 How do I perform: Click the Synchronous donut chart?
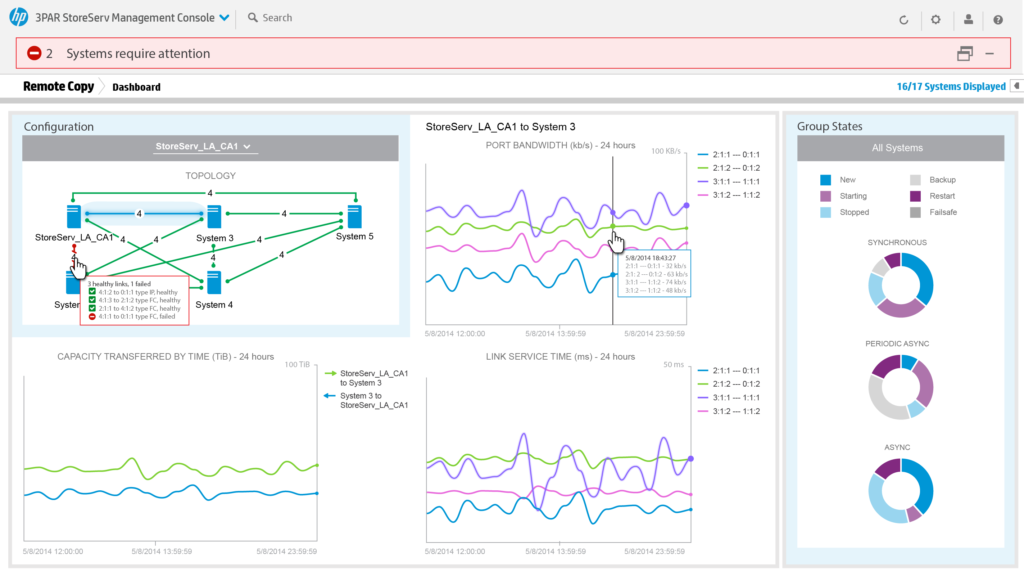[901, 285]
